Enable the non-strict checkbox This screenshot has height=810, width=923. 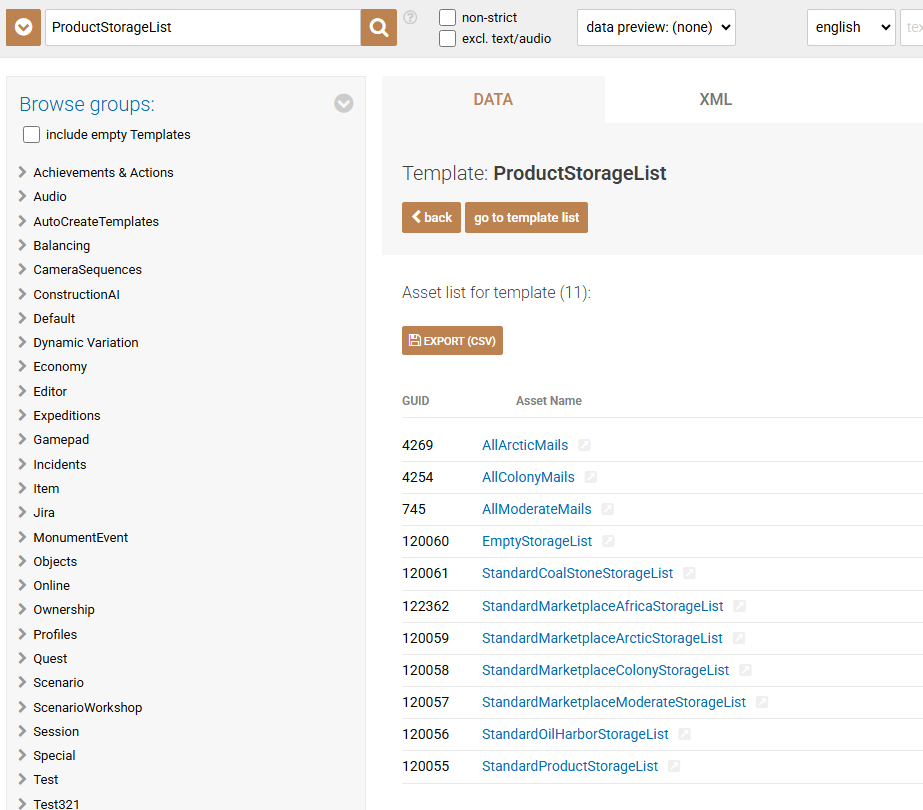click(448, 17)
